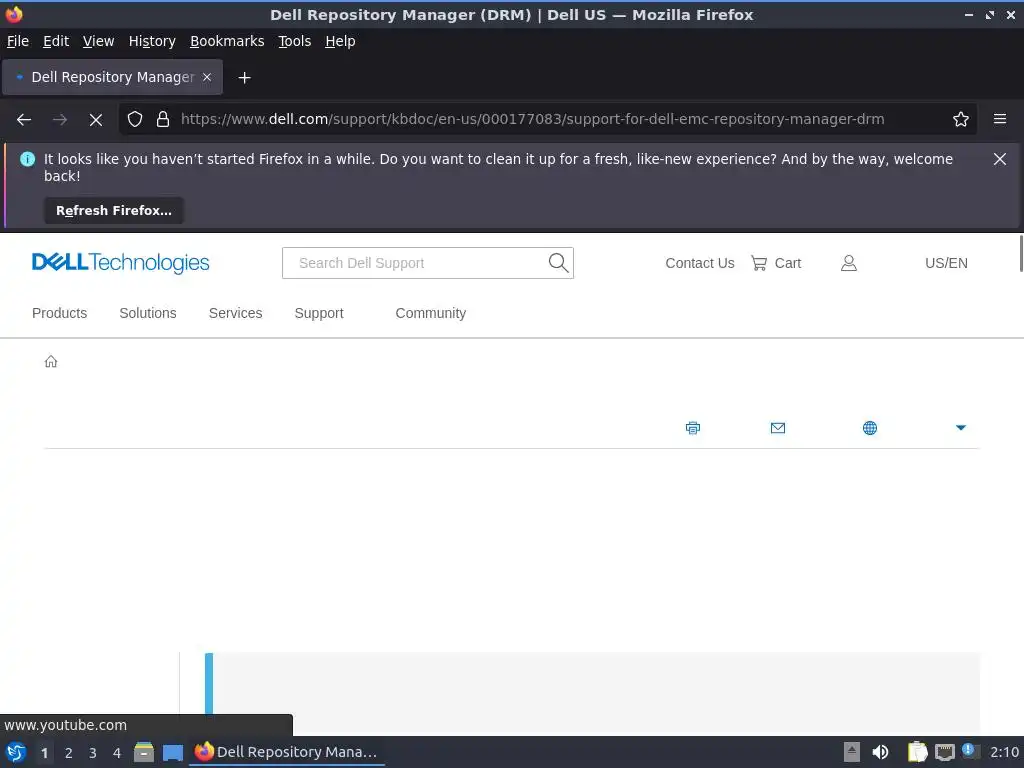
Task: Open the shopping Cart
Action: 776,263
